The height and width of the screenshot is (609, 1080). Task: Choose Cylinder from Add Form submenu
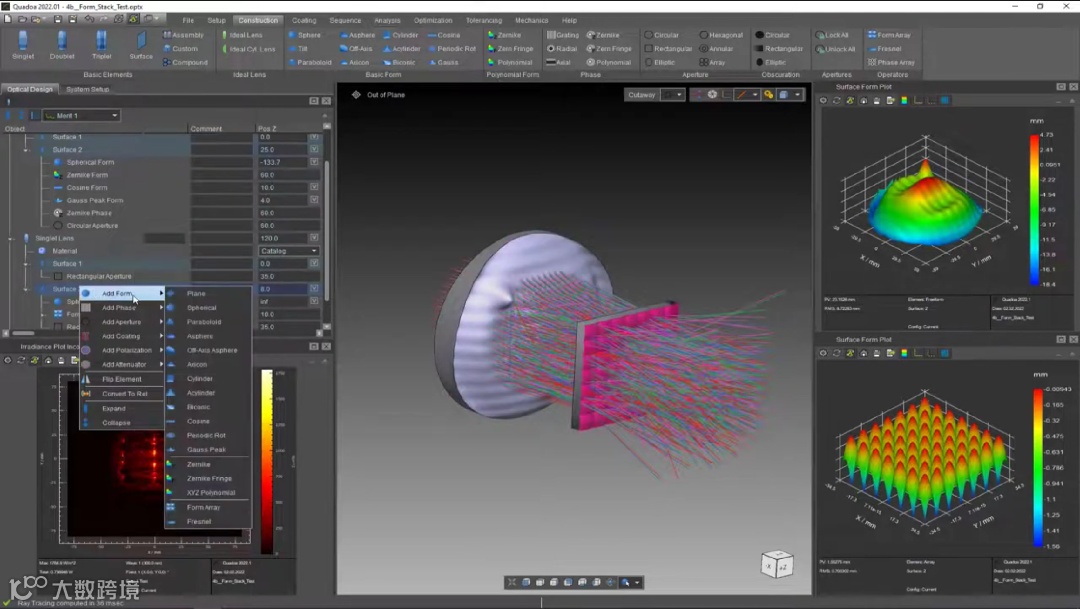(x=200, y=379)
